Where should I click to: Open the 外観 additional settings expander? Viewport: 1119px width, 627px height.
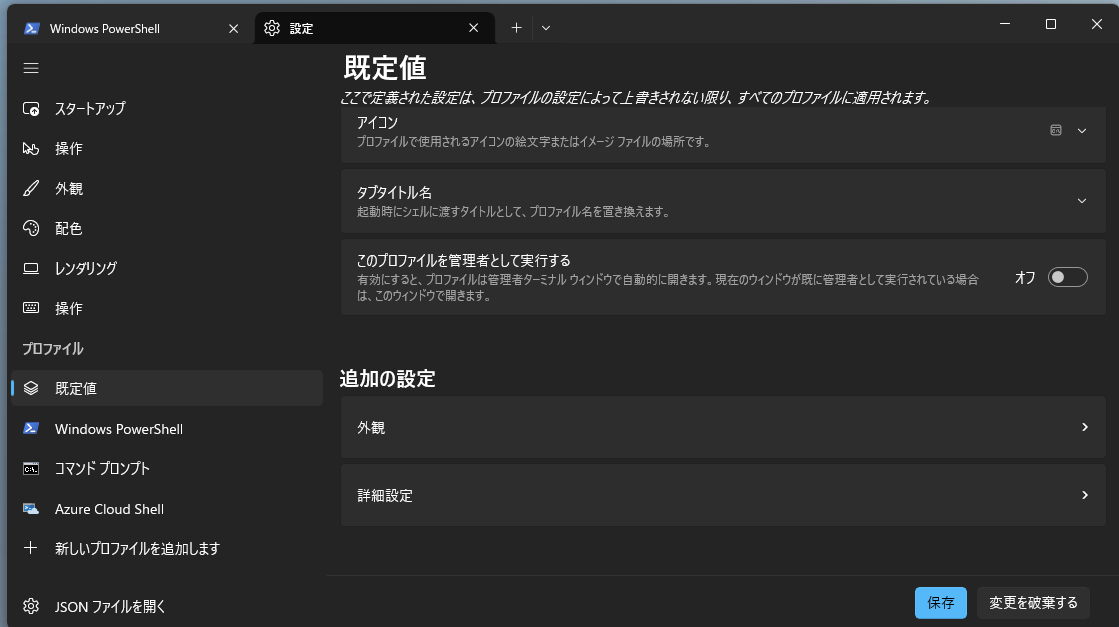point(1085,427)
